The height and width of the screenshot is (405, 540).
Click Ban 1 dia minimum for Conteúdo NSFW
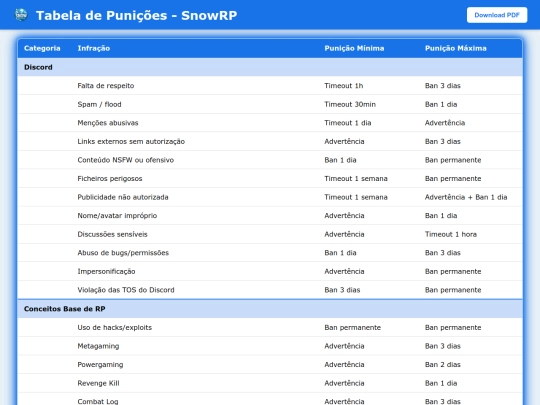[x=340, y=160]
